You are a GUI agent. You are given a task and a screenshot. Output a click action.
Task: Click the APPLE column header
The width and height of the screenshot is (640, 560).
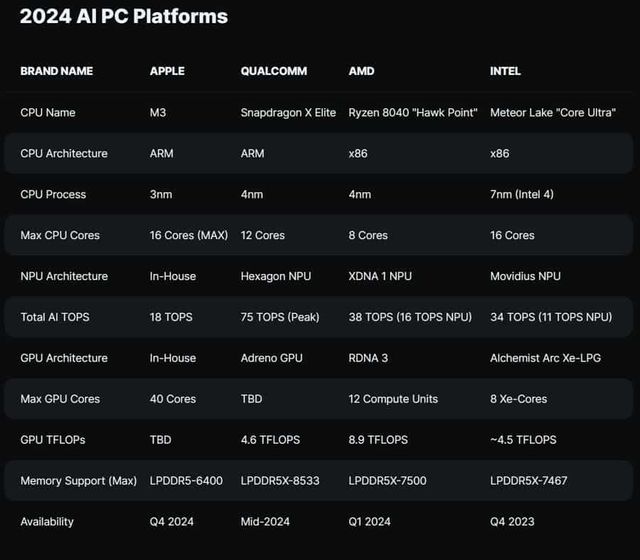[x=167, y=72]
